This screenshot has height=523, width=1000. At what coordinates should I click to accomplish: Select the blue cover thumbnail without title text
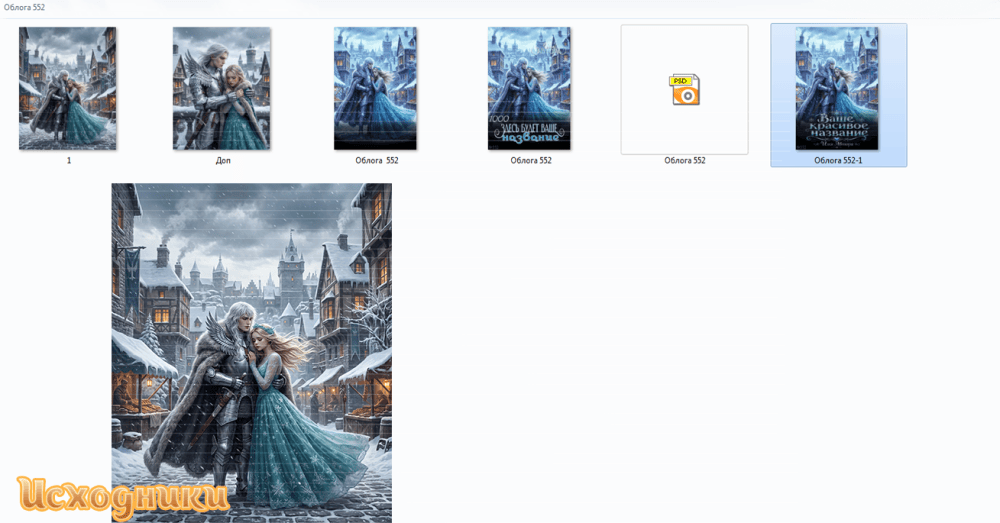click(375, 88)
